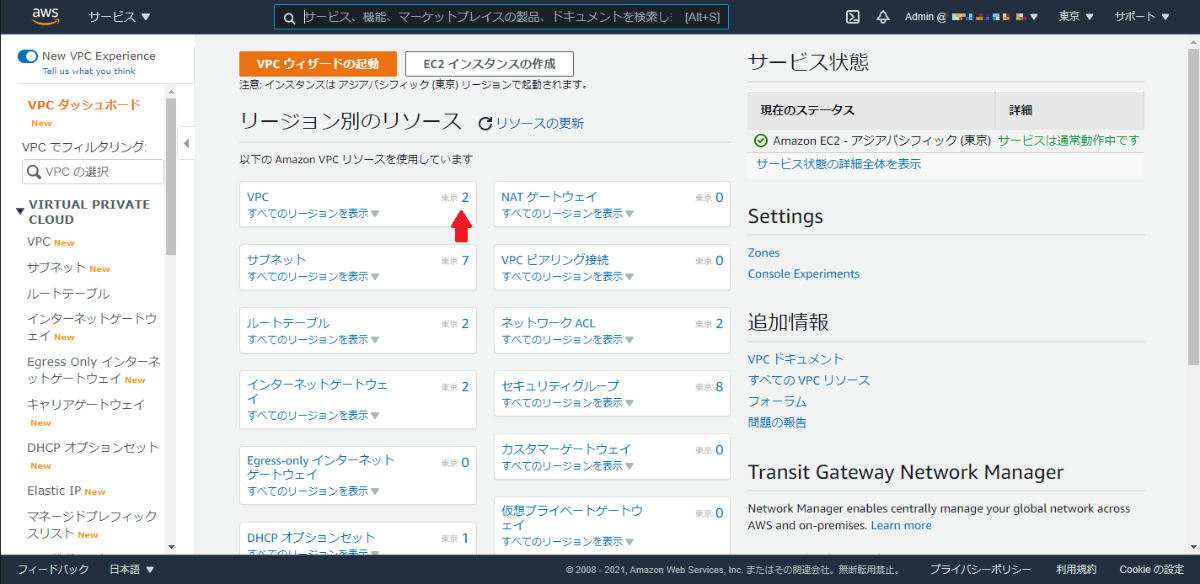Open the ルートテーブル resource card link

point(288,323)
